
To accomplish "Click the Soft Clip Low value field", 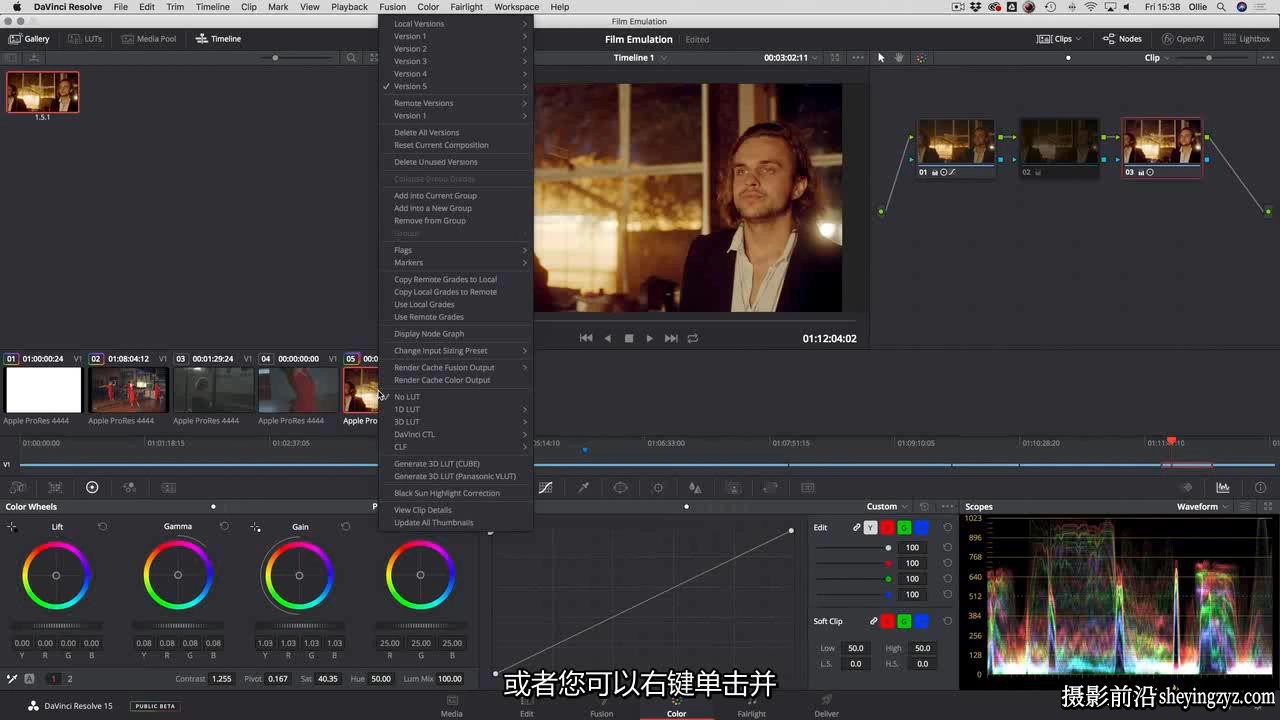I will pos(856,648).
